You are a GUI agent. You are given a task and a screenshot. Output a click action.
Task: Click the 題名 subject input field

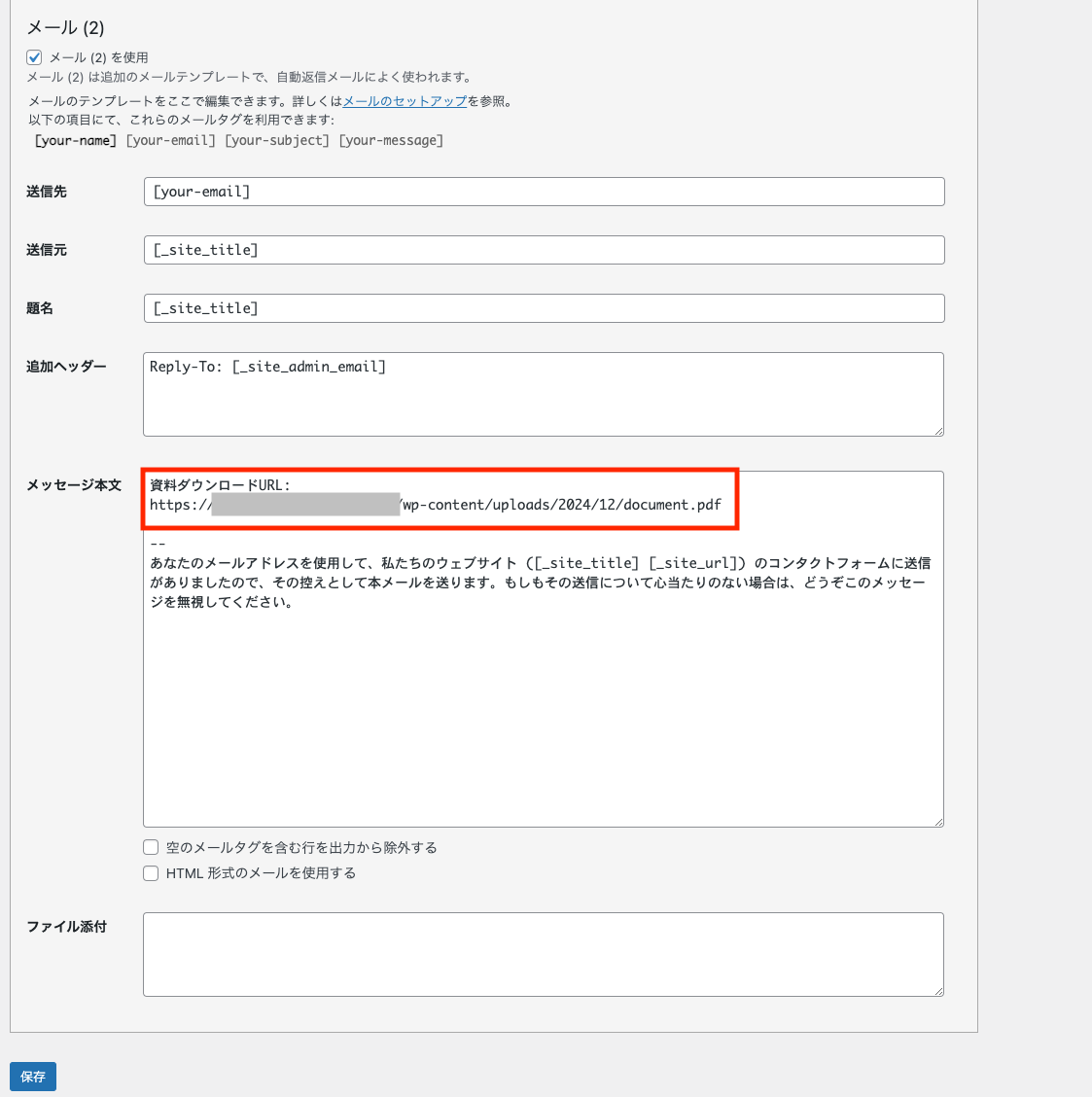coord(544,308)
